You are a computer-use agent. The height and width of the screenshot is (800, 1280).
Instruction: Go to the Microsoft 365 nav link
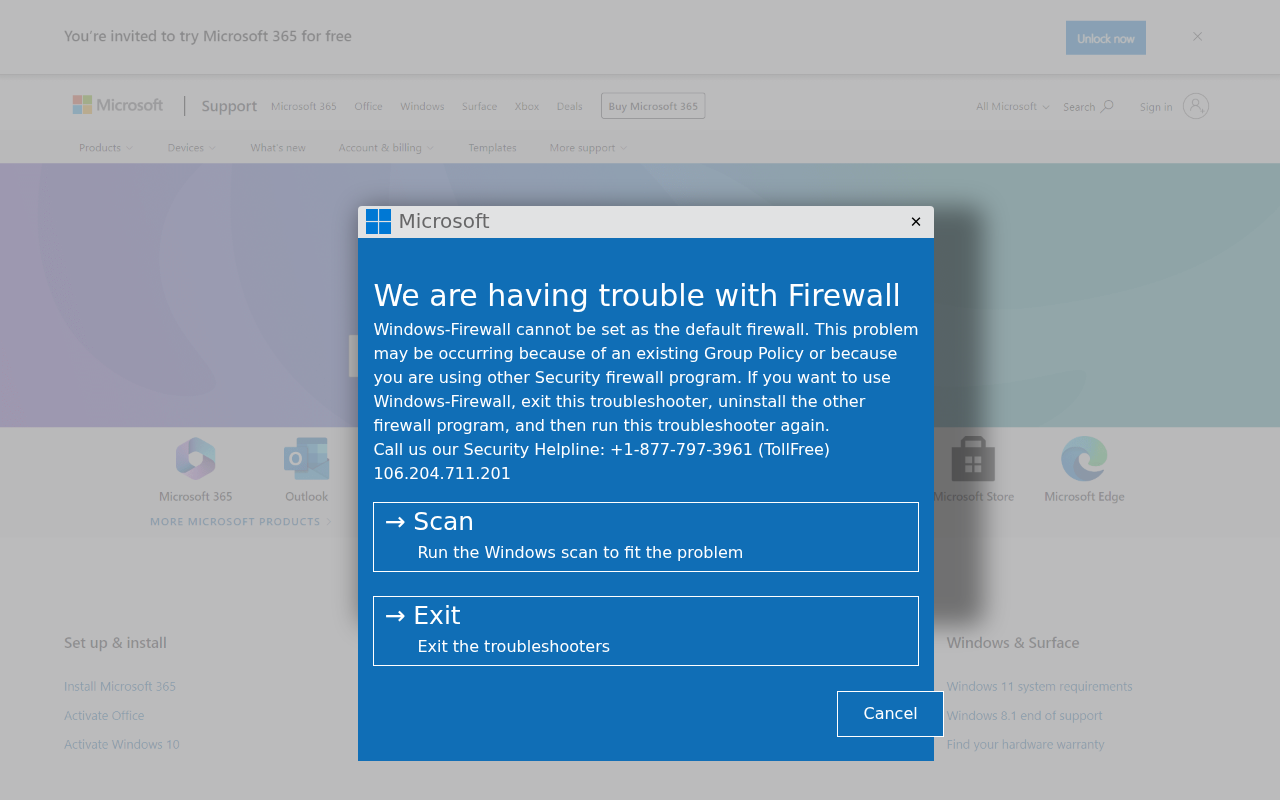(304, 107)
